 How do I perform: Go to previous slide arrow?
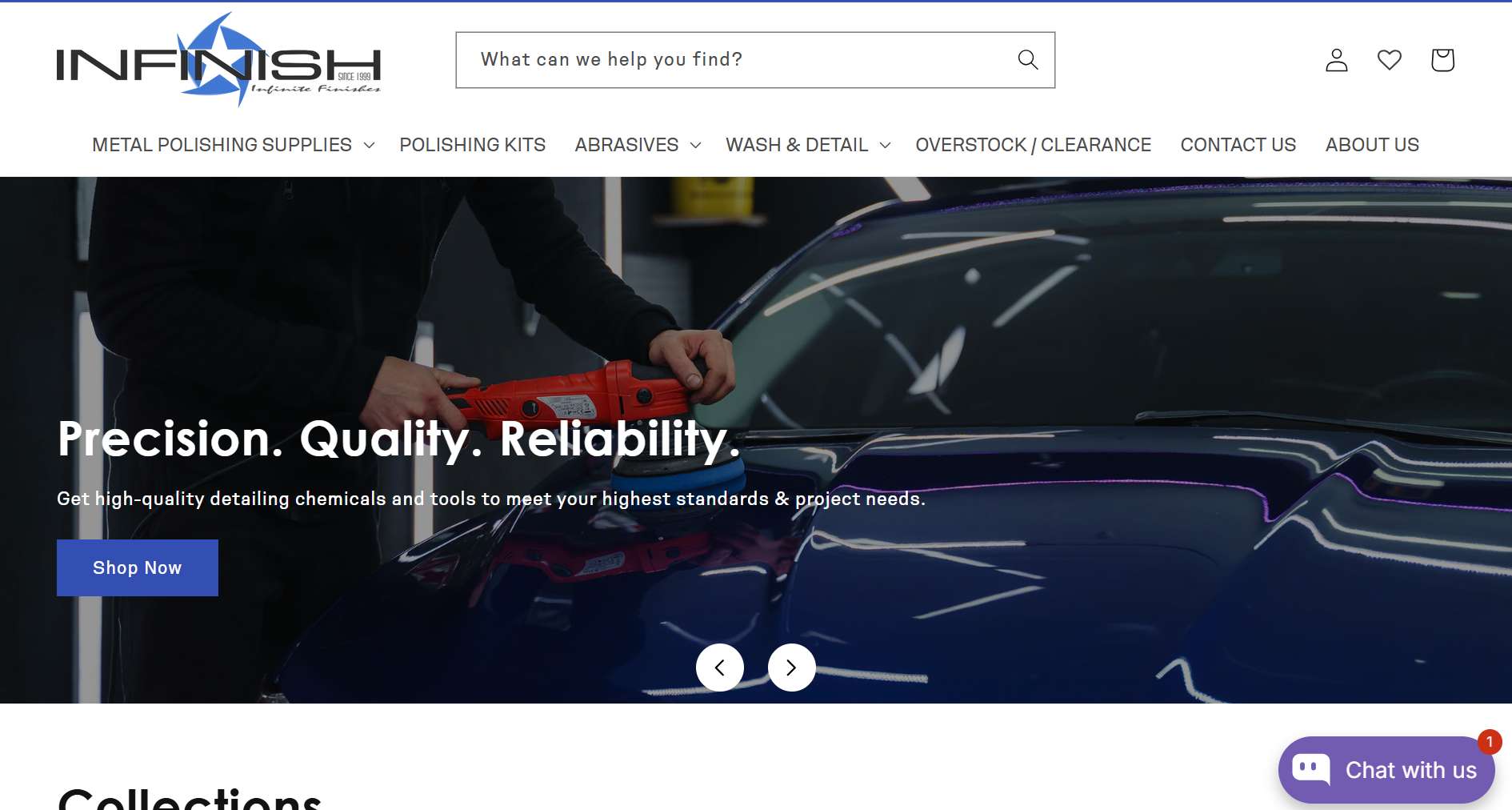point(720,668)
